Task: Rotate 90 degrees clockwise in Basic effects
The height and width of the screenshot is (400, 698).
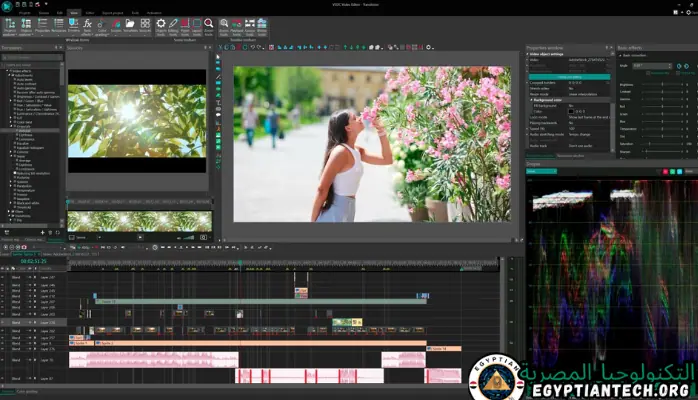Action: [x=686, y=66]
